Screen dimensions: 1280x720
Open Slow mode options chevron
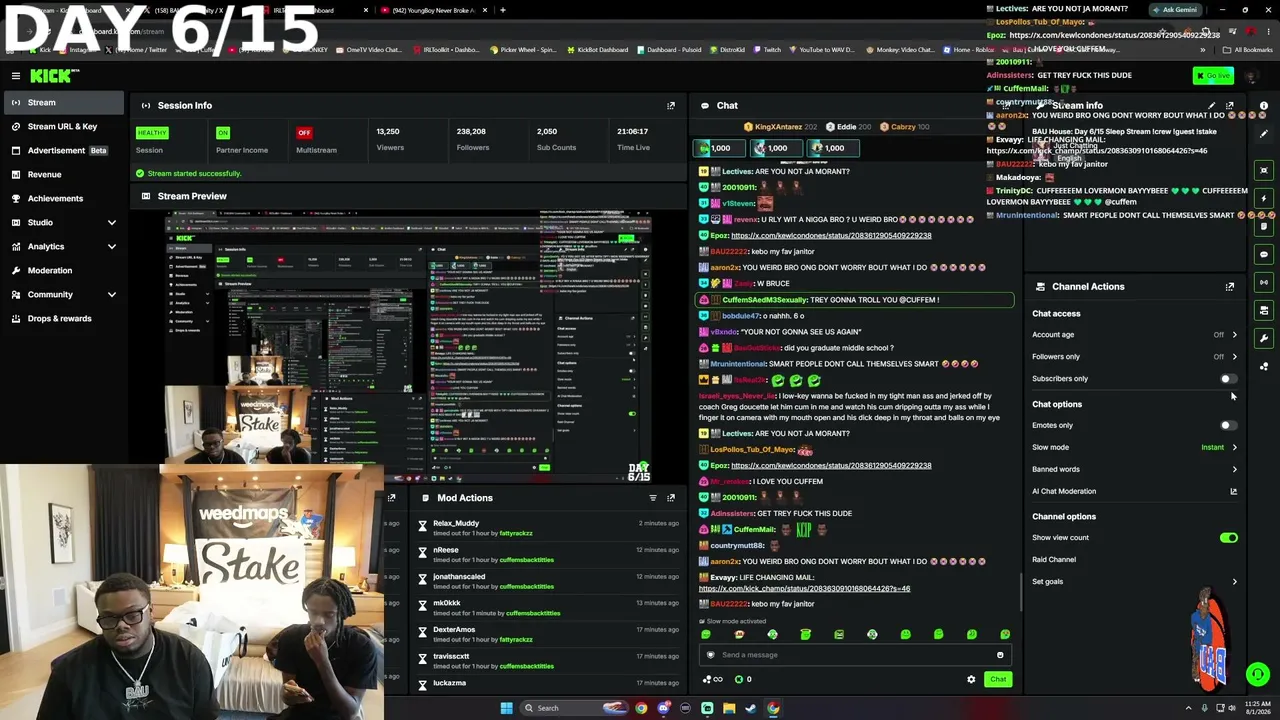pos(1234,447)
